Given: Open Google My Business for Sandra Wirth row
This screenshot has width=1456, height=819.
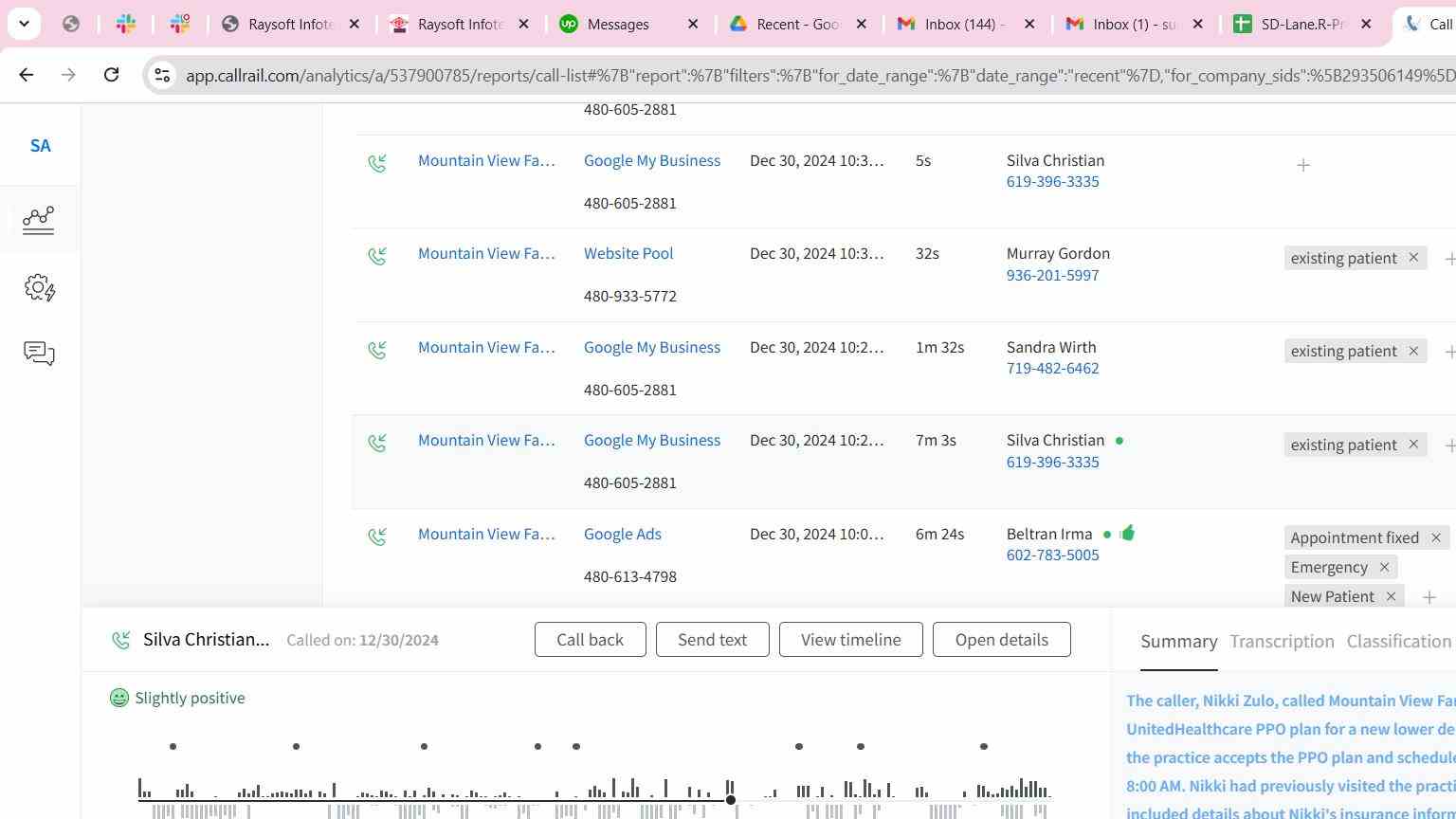Looking at the screenshot, I should click(x=652, y=347).
